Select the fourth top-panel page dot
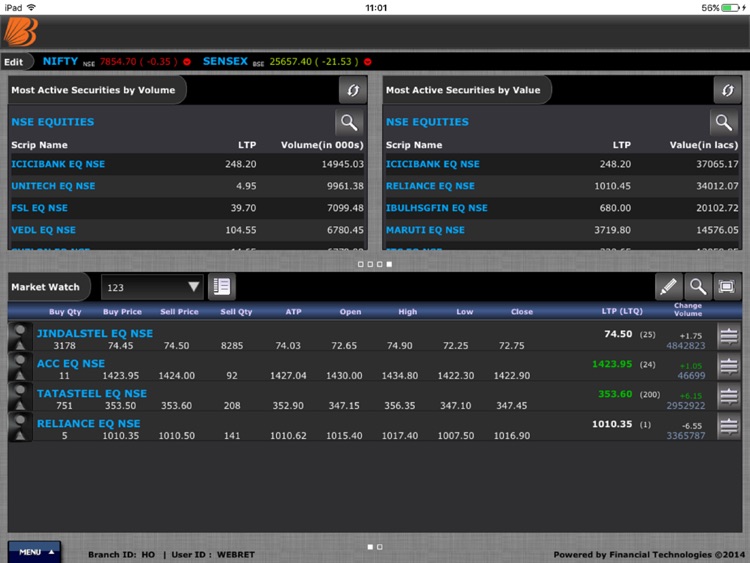Screen dimensions: 750x563 (x=389, y=264)
